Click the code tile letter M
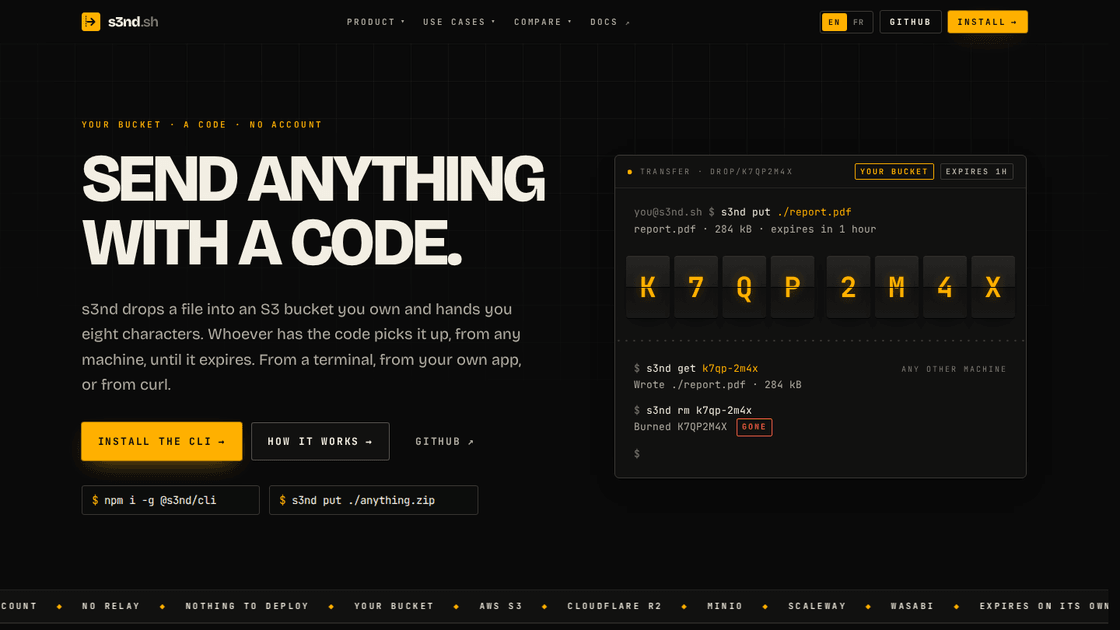This screenshot has width=1120, height=630. [x=896, y=287]
